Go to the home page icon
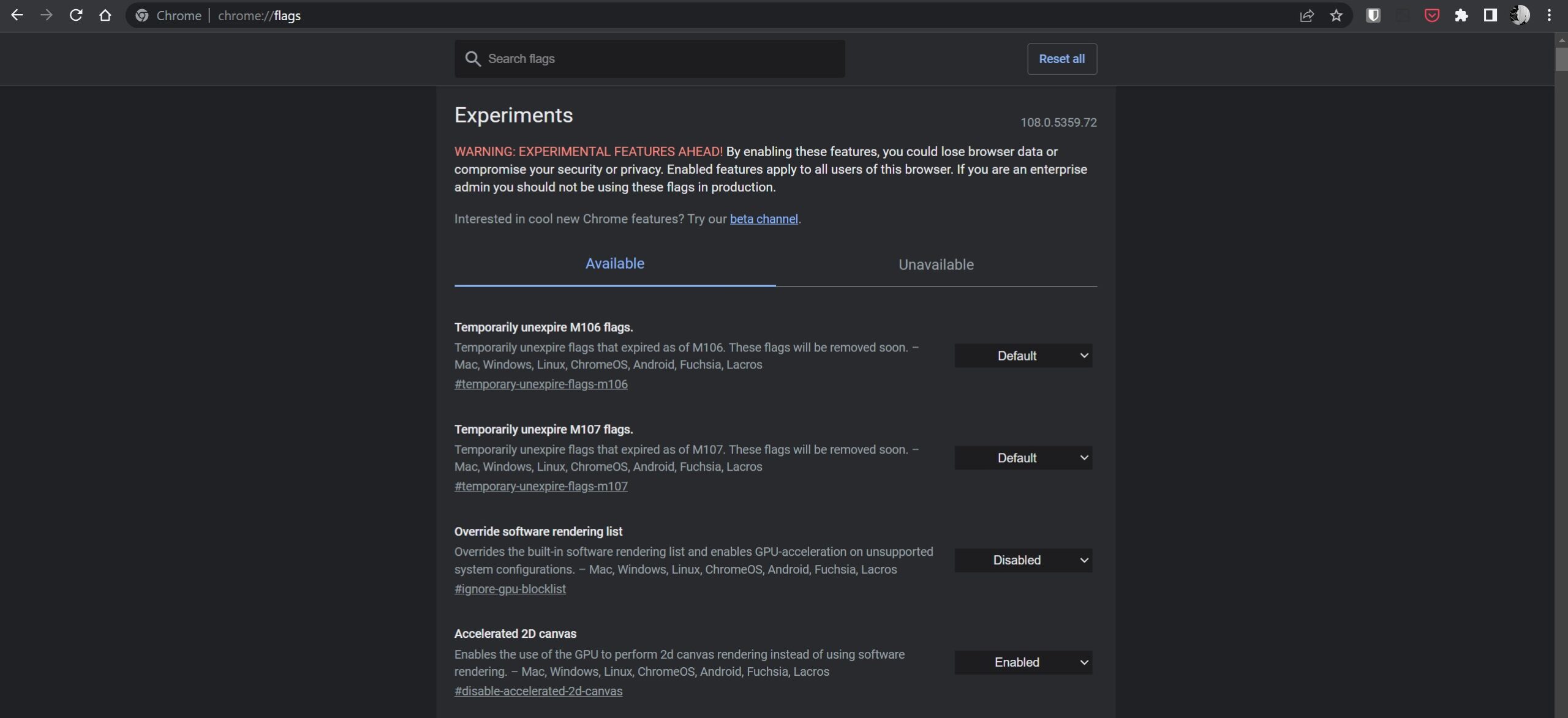 pyautogui.click(x=105, y=15)
